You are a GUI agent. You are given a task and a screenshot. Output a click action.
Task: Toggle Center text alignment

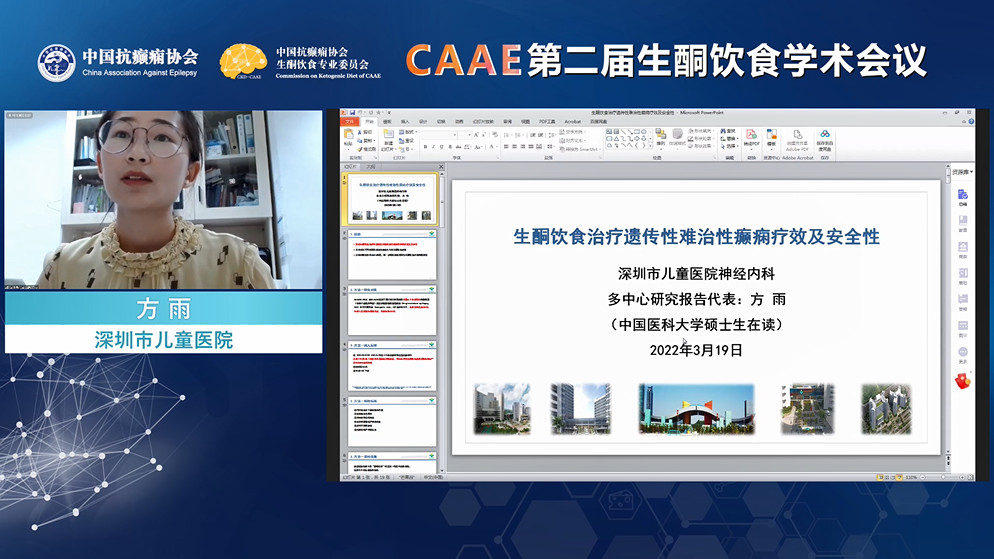point(514,146)
